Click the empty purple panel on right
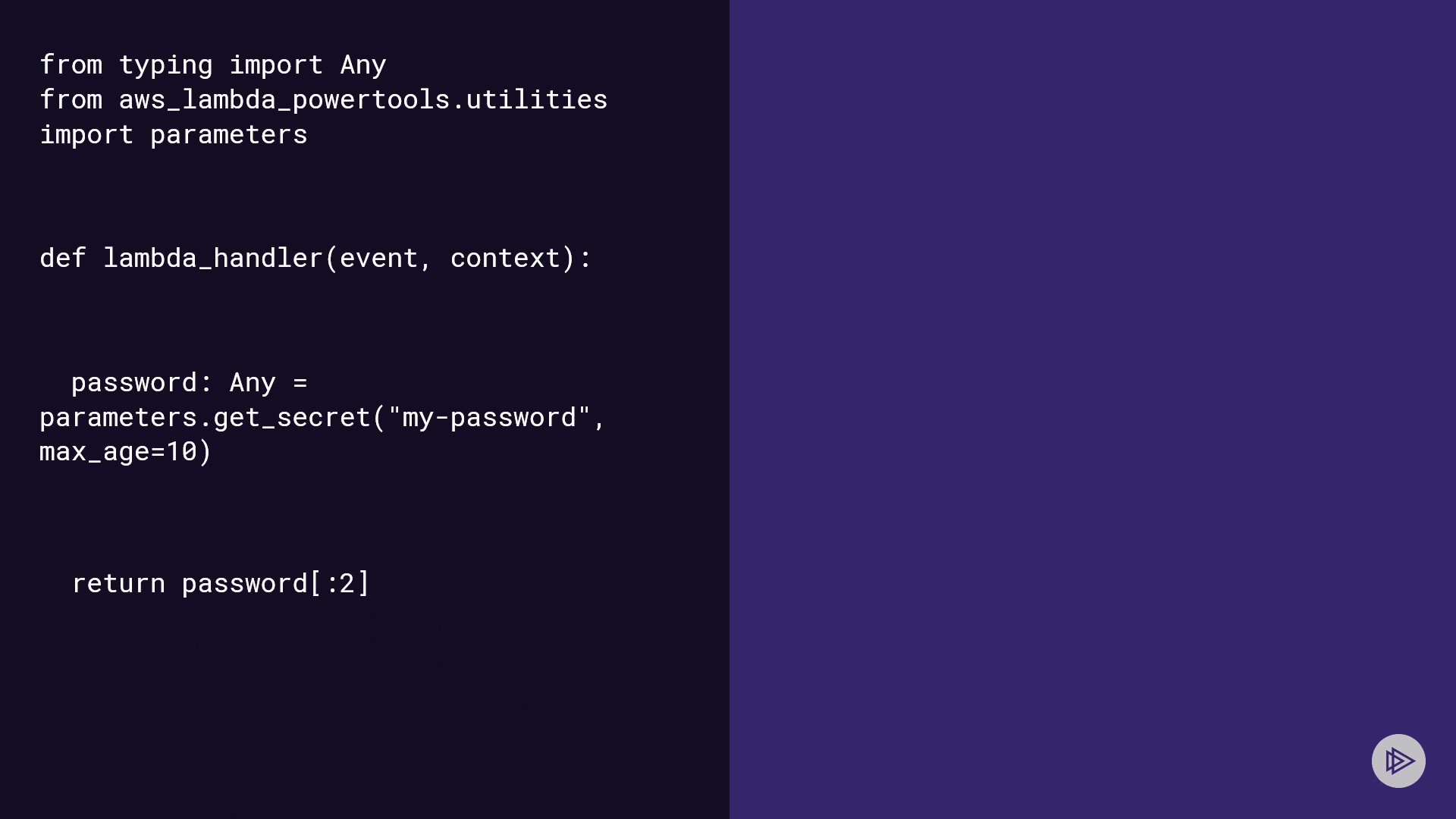Image resolution: width=1456 pixels, height=819 pixels. (x=1092, y=379)
